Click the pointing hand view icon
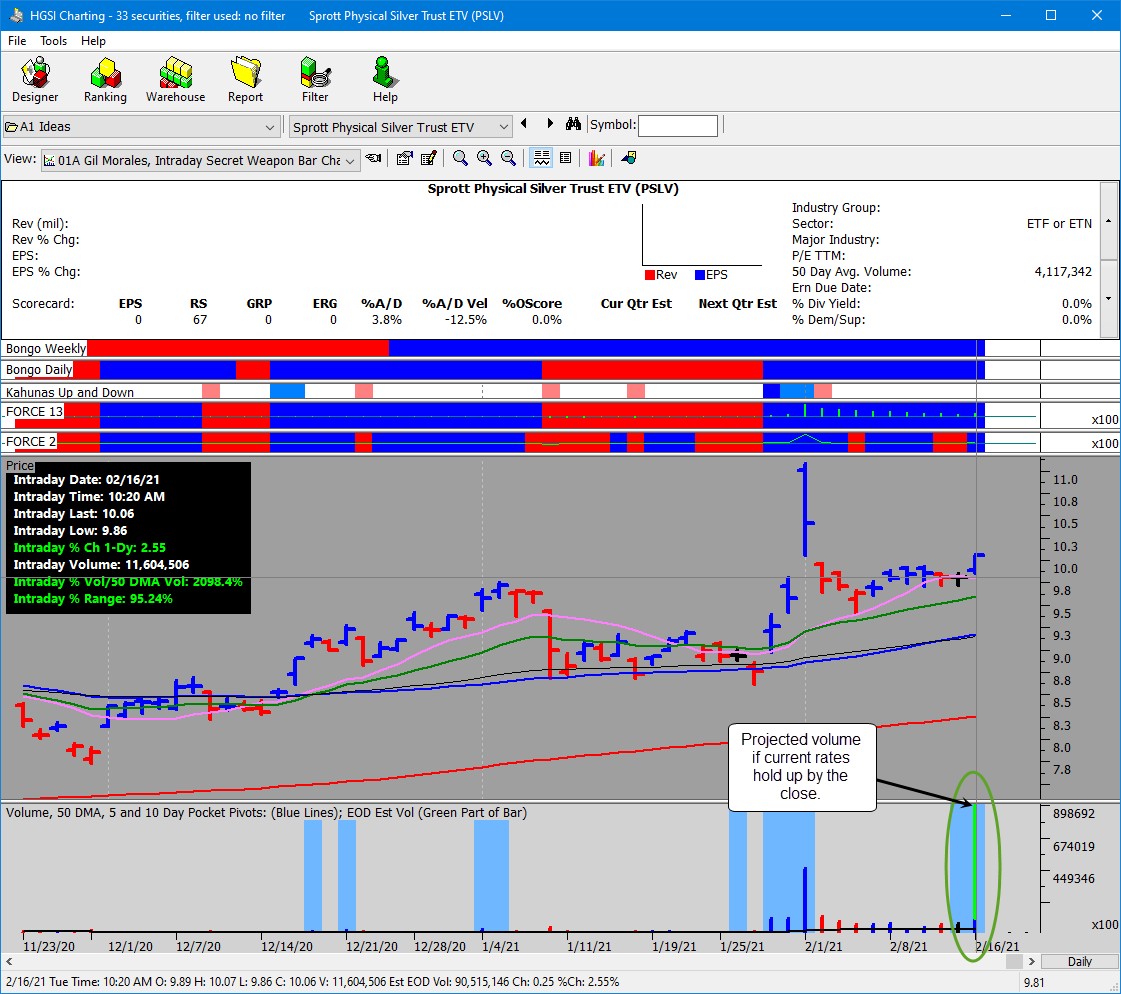The height and width of the screenshot is (994, 1121). [x=373, y=158]
